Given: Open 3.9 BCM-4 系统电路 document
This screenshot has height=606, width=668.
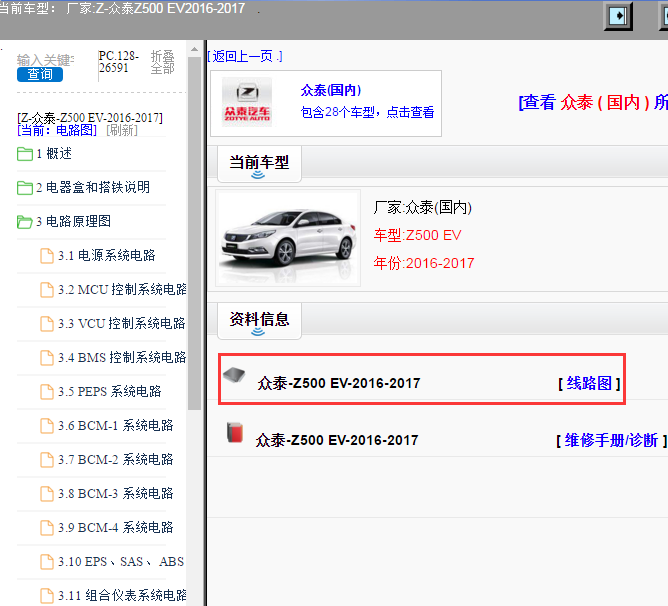Looking at the screenshot, I should pos(115,528).
